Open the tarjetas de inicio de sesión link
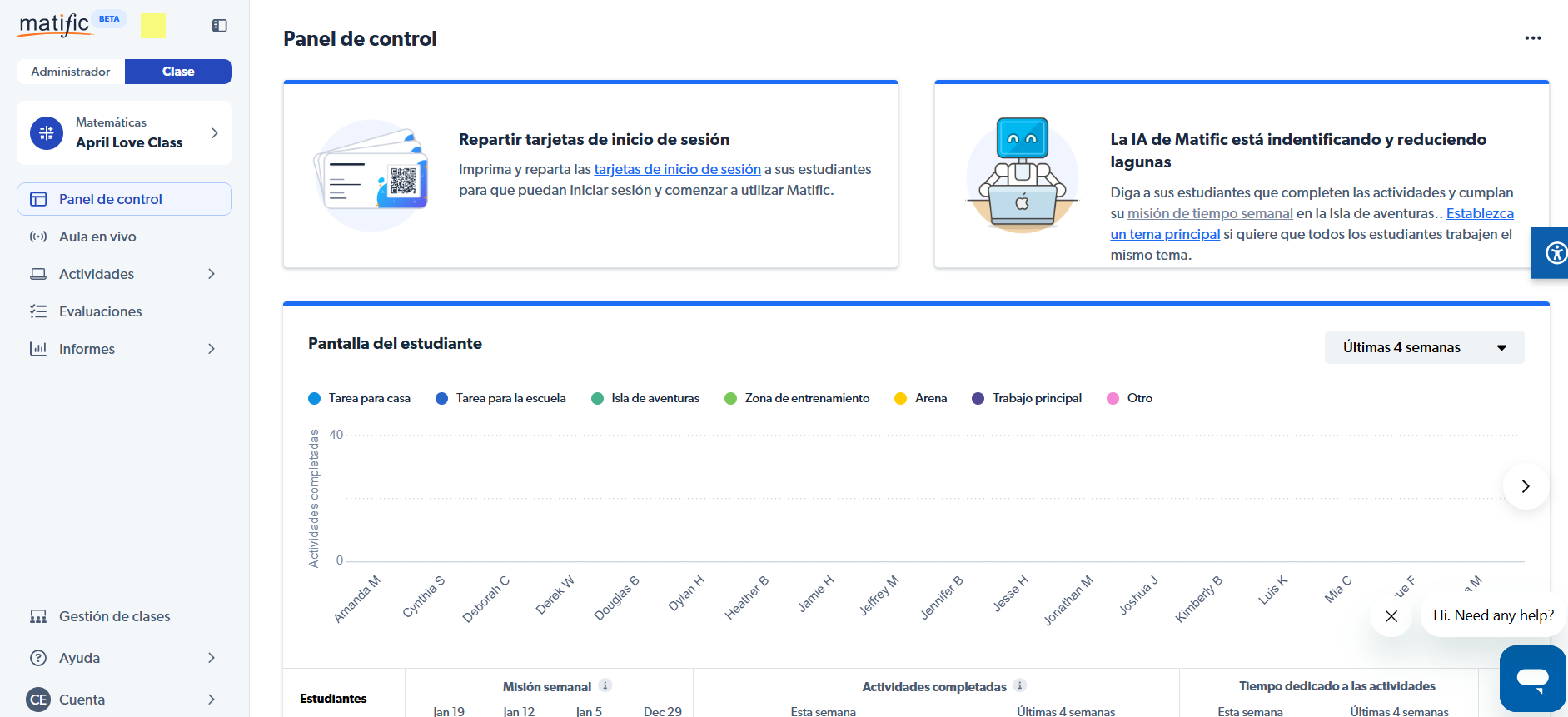 pyautogui.click(x=677, y=169)
